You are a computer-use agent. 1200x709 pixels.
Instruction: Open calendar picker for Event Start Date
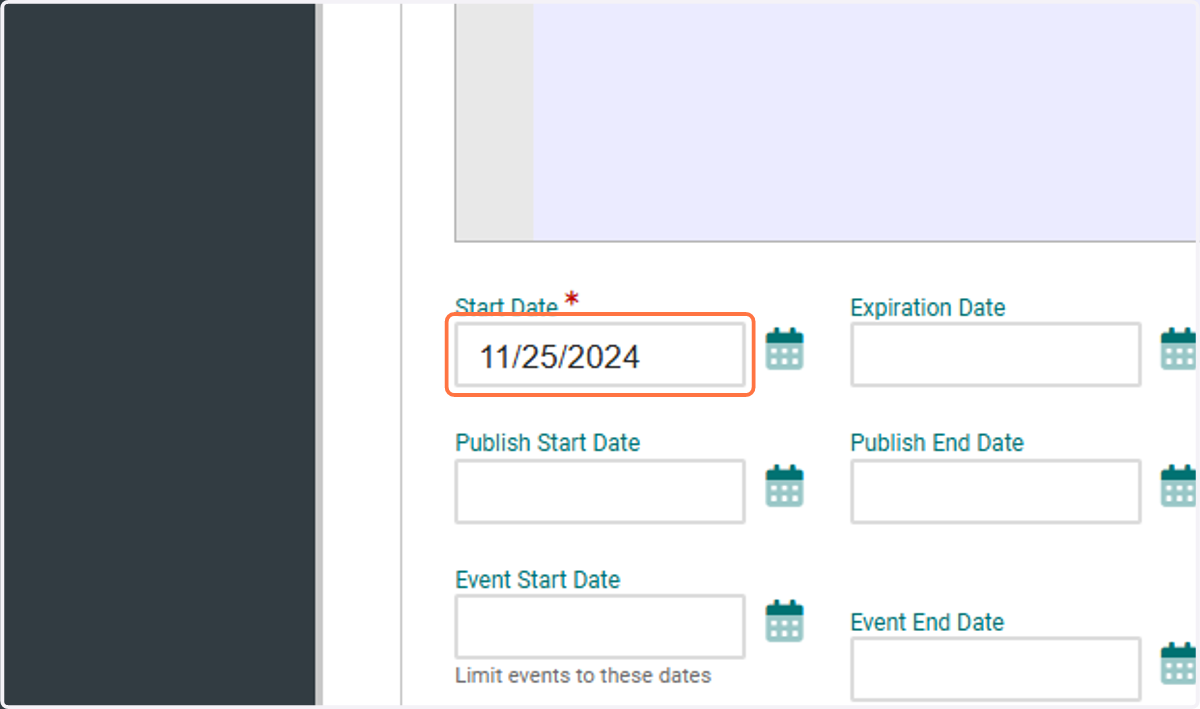[x=785, y=621]
